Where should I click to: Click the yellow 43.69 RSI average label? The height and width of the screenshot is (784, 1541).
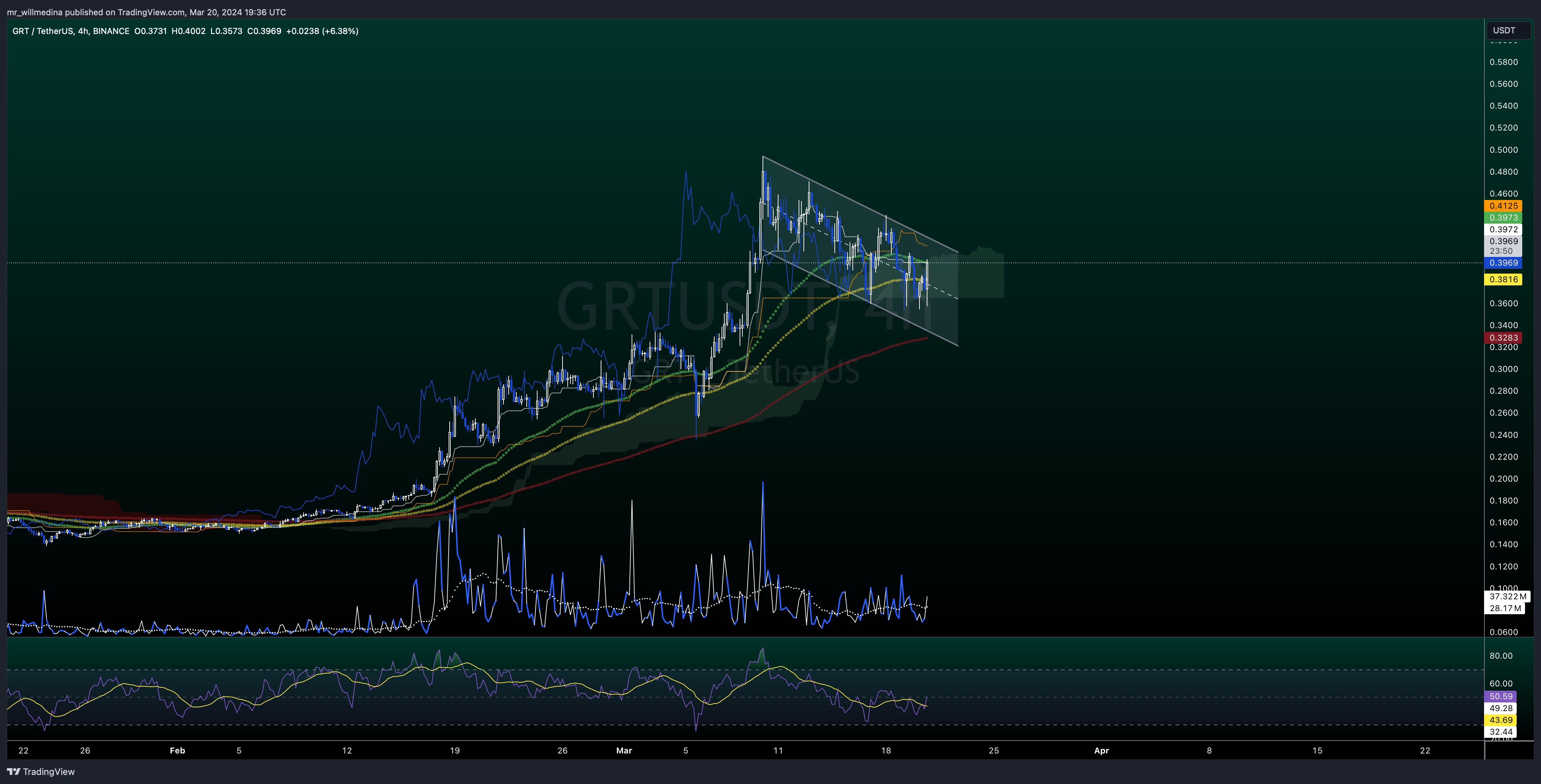[1501, 720]
